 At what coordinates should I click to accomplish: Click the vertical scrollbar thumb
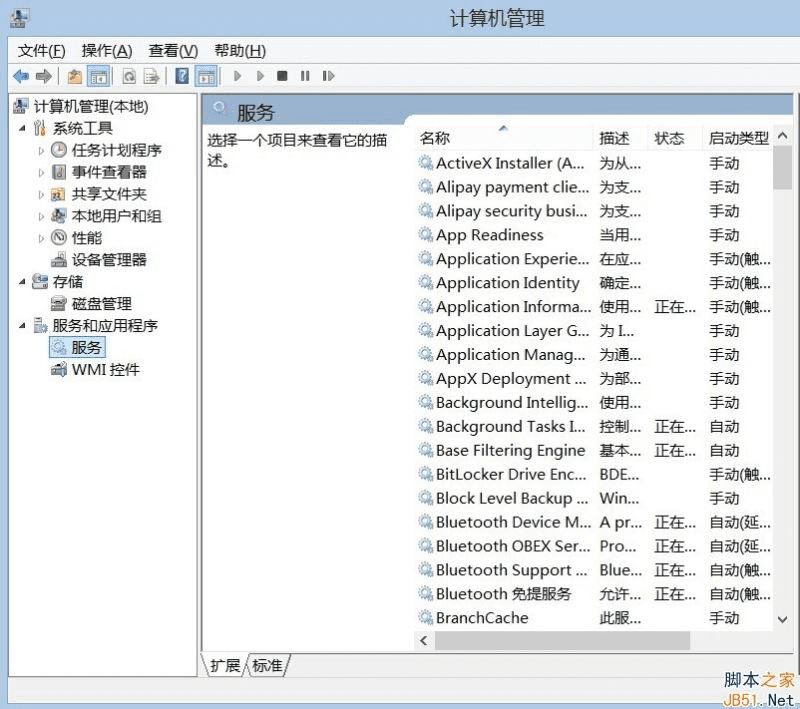click(x=783, y=167)
